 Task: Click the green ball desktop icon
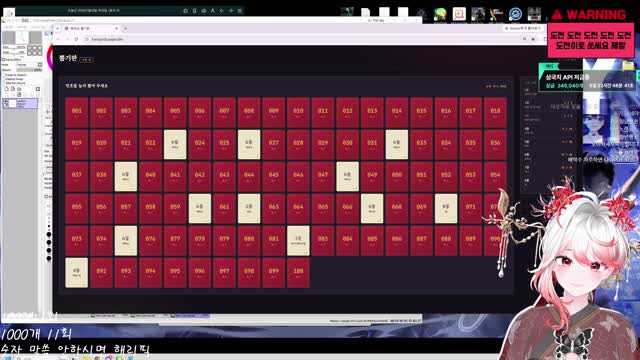pos(440,14)
